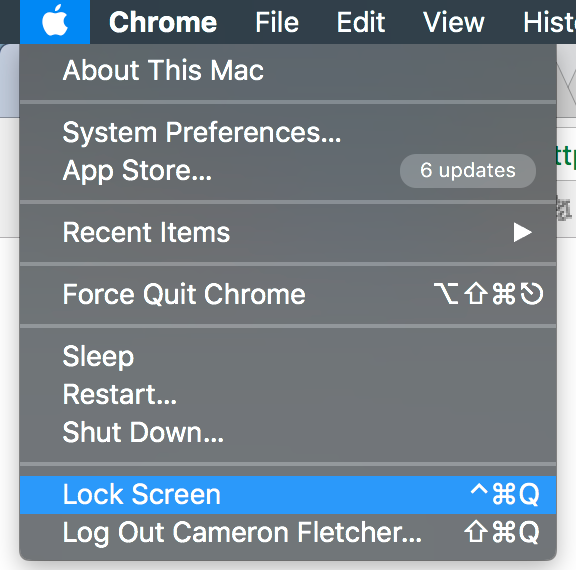
Task: Open the partially visible History menu
Action: point(550,22)
